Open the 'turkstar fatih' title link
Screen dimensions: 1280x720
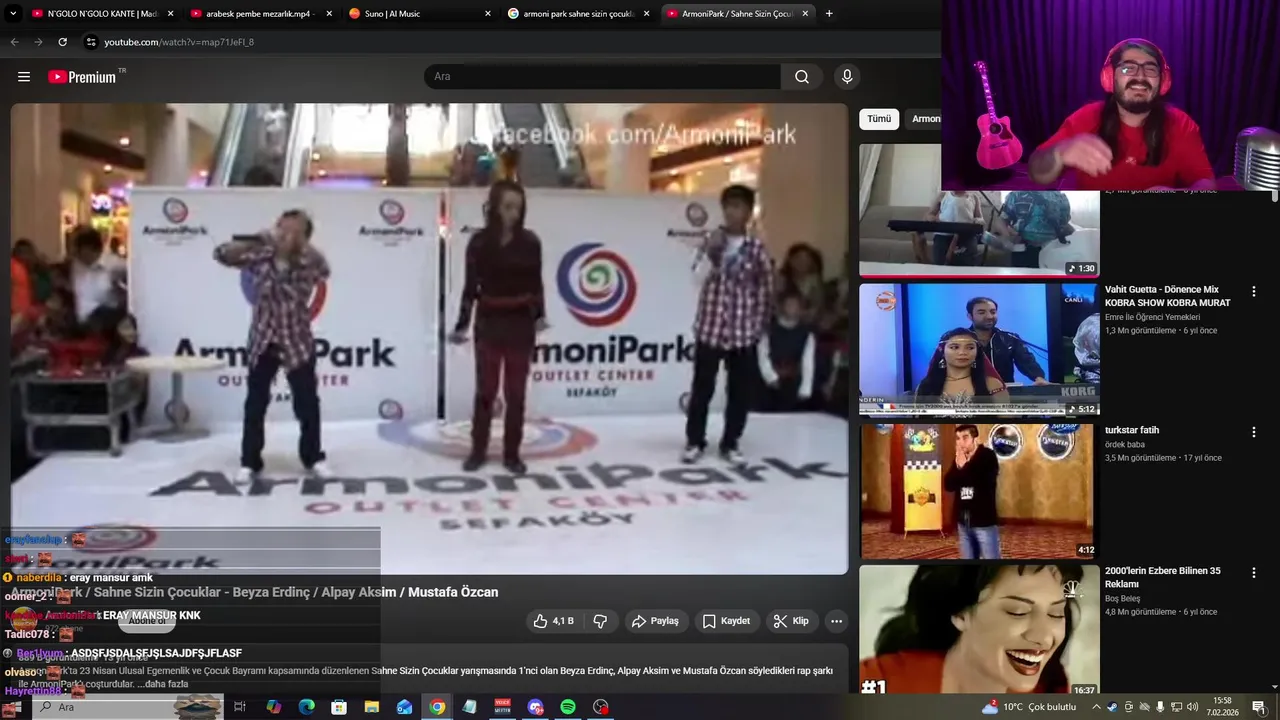coord(1132,430)
